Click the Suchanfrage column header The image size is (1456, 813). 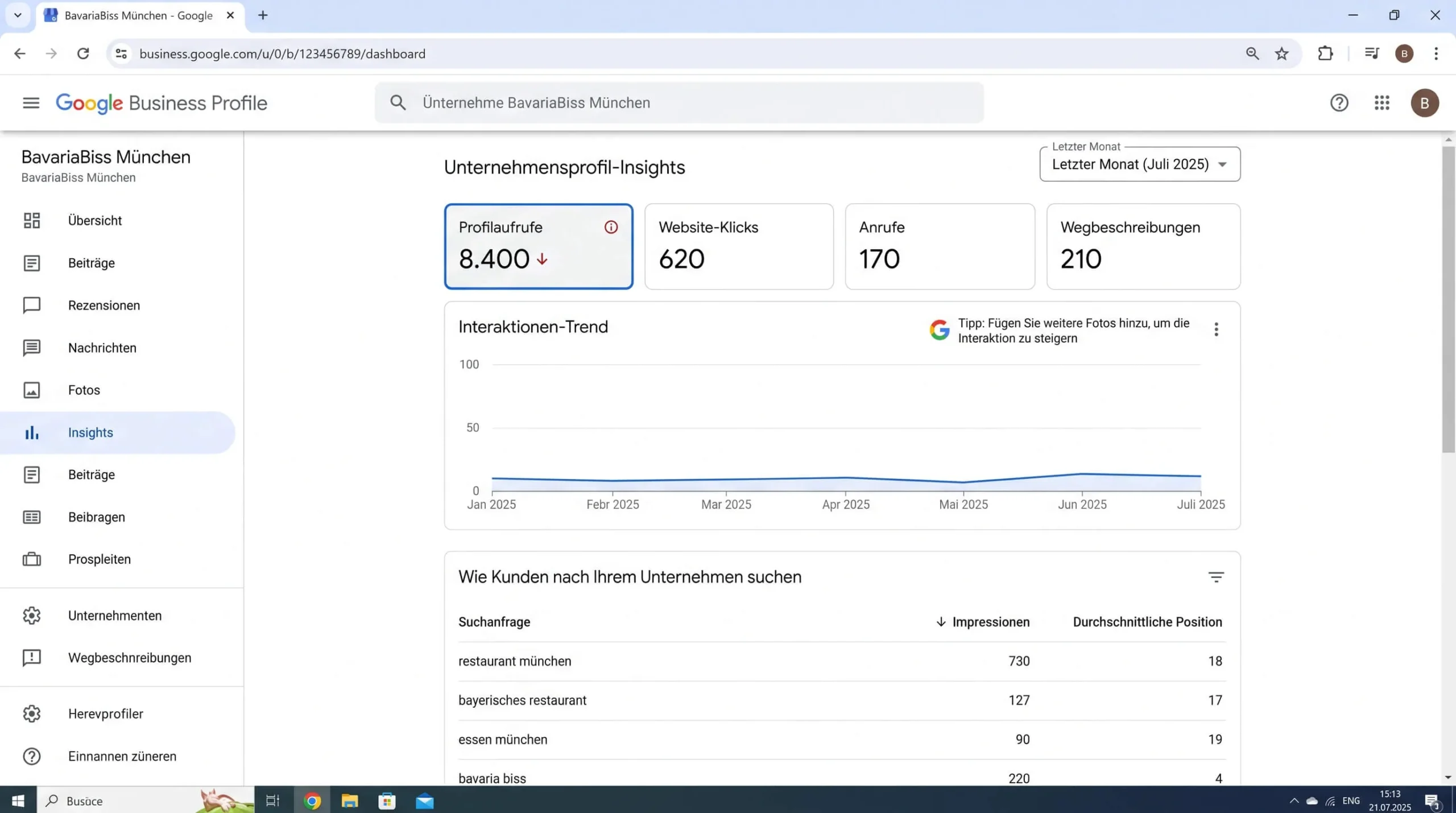tap(494, 622)
